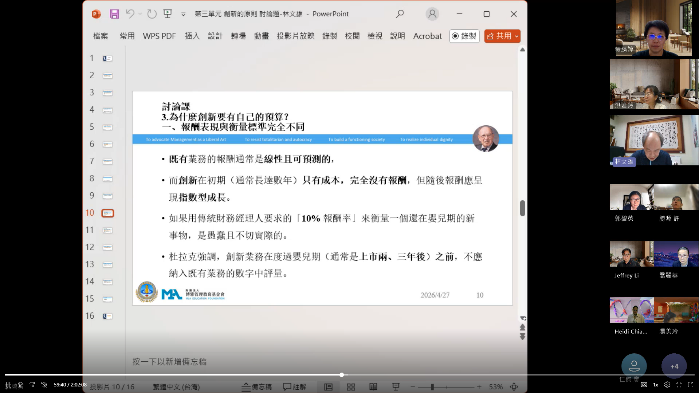Toggle the 備忘稿 (Notes) status bar button
The width and height of the screenshot is (699, 393).
click(x=257, y=387)
